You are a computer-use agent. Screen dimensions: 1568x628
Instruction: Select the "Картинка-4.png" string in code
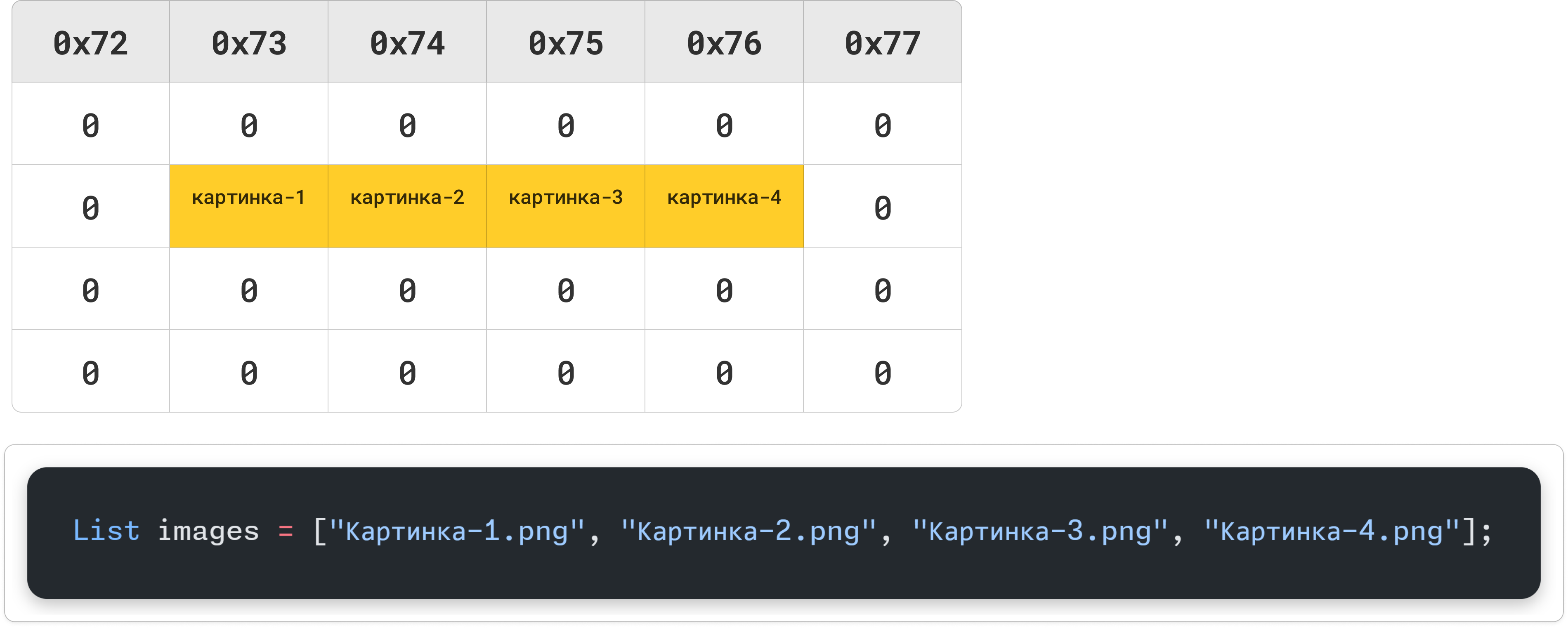[1331, 531]
